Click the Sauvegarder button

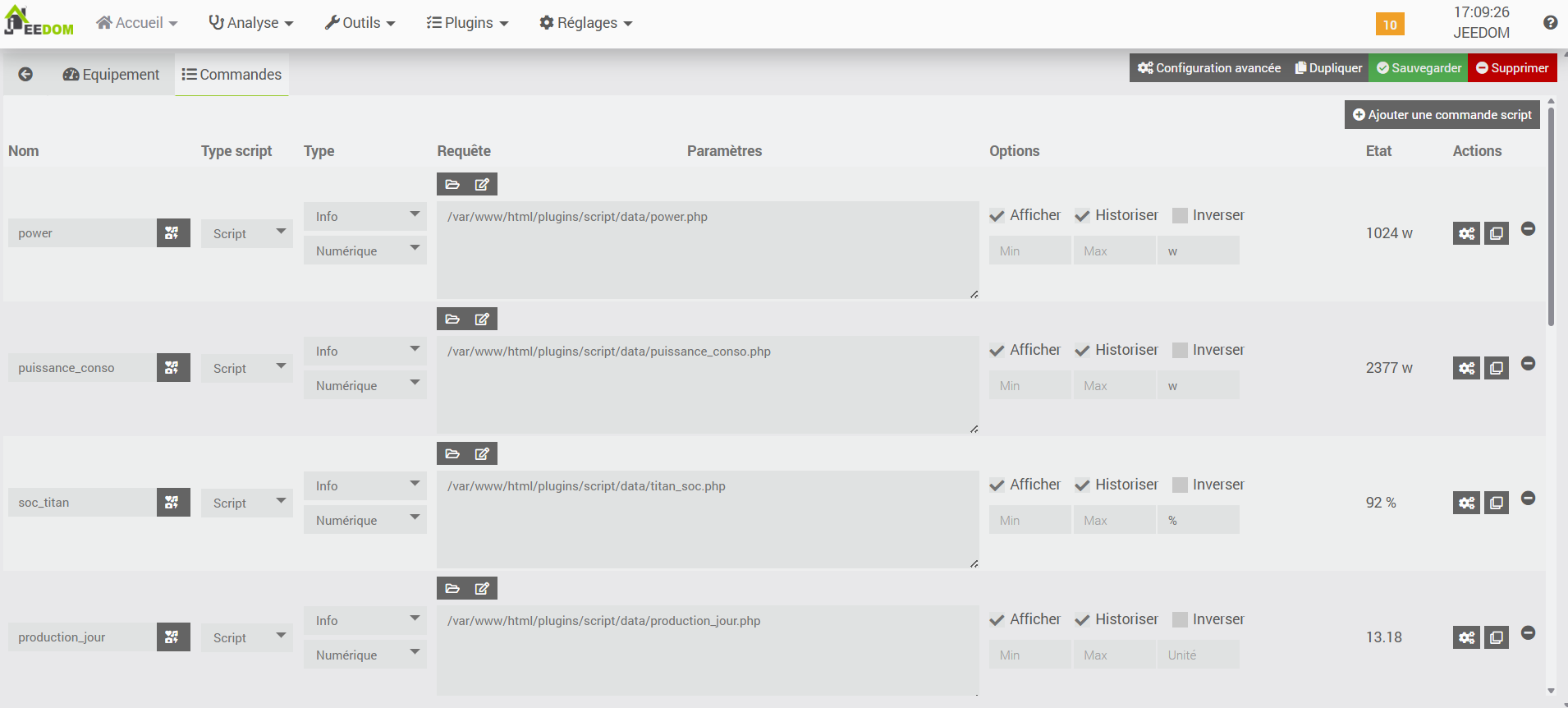(x=1419, y=68)
